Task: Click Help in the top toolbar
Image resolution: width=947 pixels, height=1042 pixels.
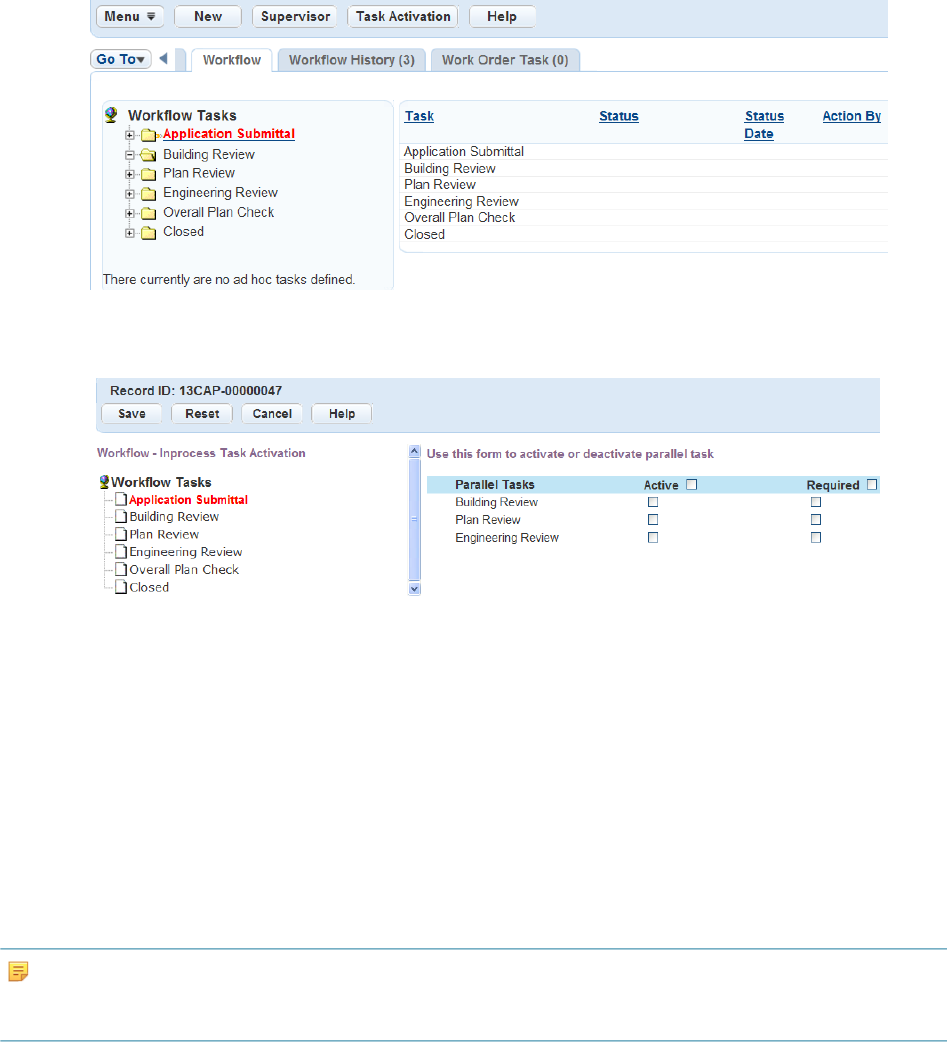Action: tap(502, 17)
